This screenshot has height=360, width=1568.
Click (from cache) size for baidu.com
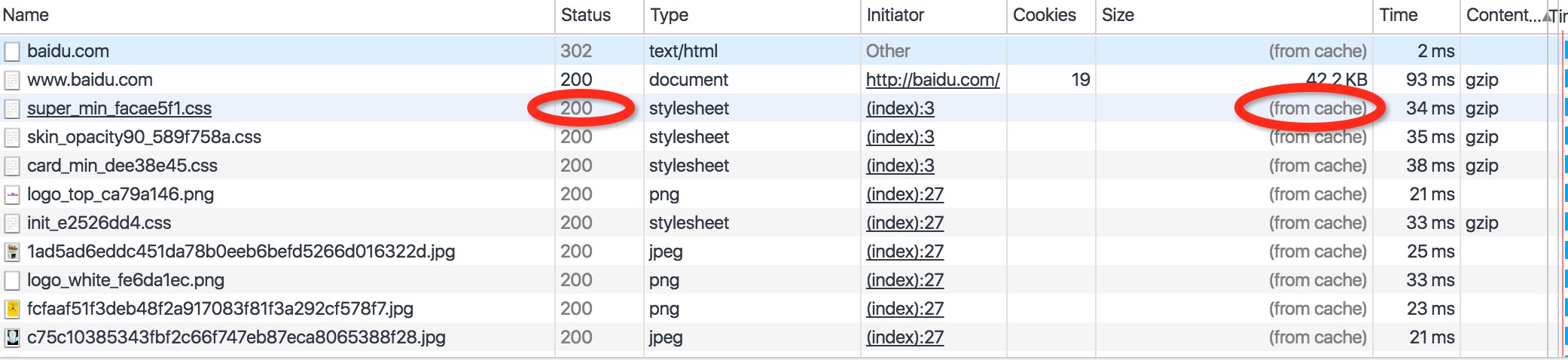point(1318,51)
